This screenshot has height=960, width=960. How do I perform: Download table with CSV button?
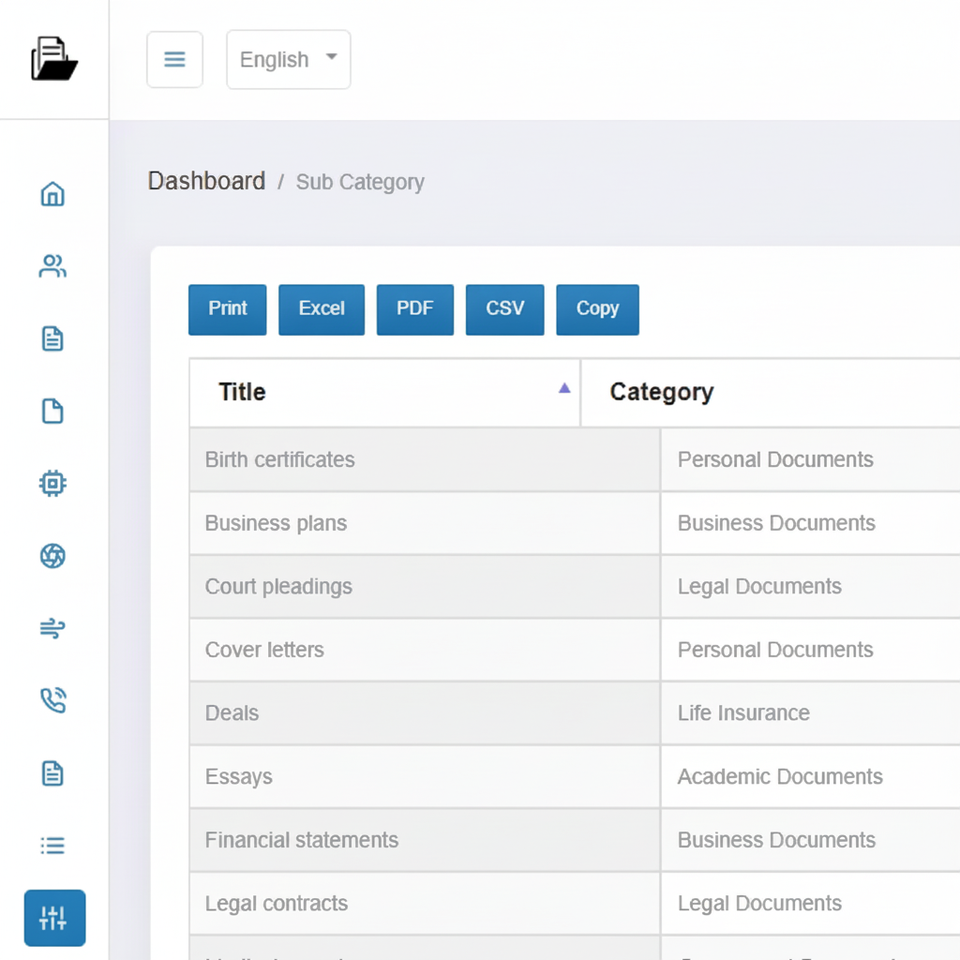pos(505,309)
